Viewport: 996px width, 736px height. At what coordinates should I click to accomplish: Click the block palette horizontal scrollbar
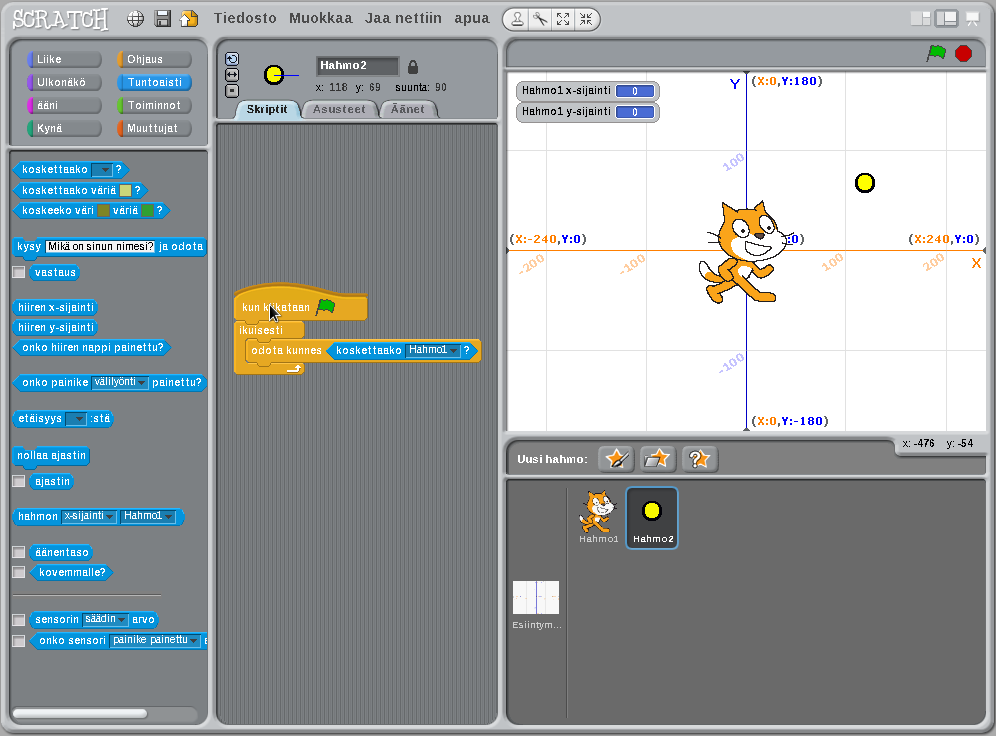click(80, 713)
